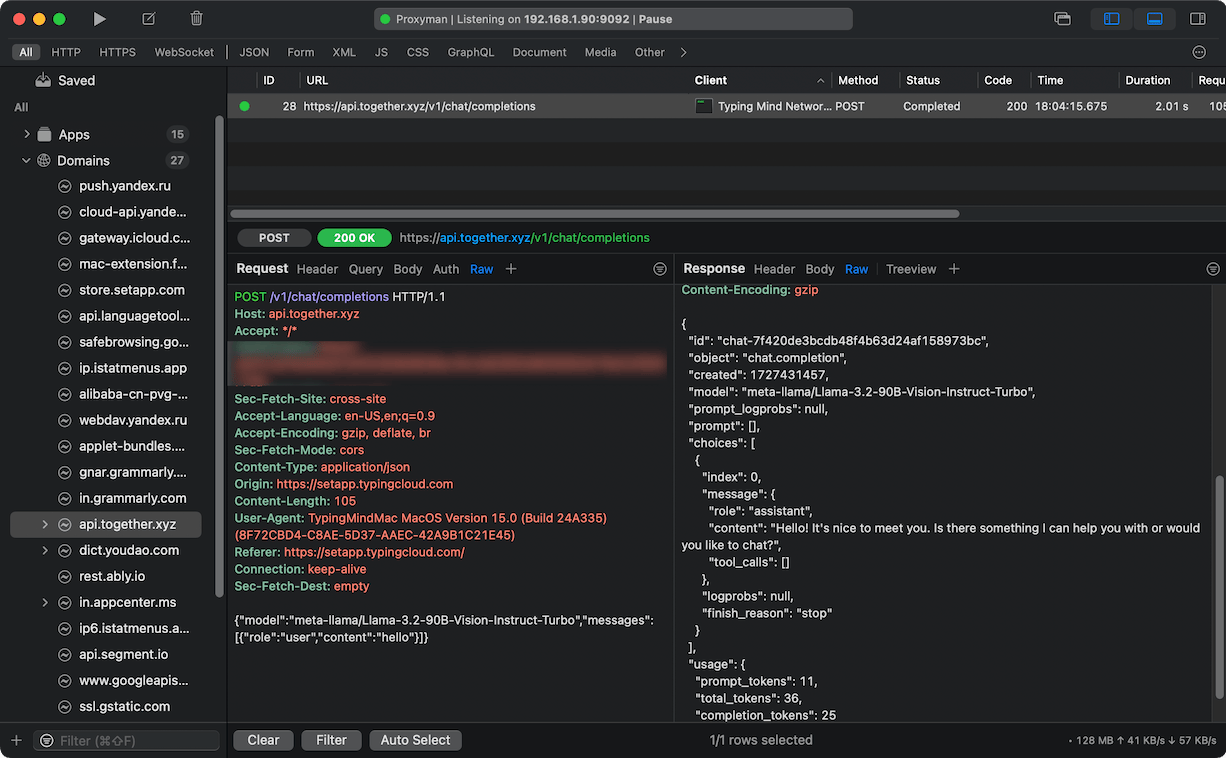Toggle the bottom panel layout button
1226x758 pixels.
[x=1154, y=19]
